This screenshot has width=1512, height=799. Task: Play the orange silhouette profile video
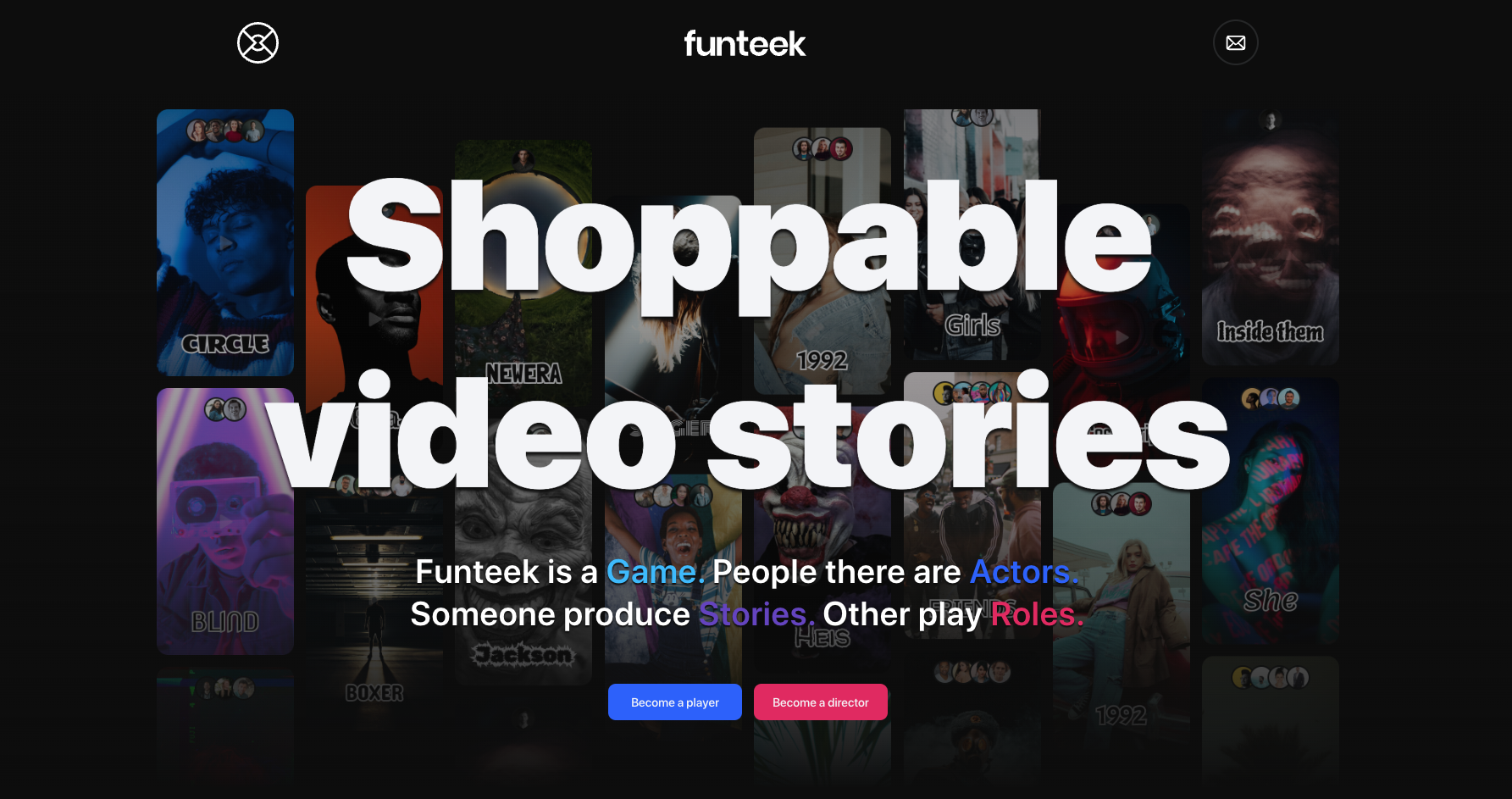click(x=374, y=319)
